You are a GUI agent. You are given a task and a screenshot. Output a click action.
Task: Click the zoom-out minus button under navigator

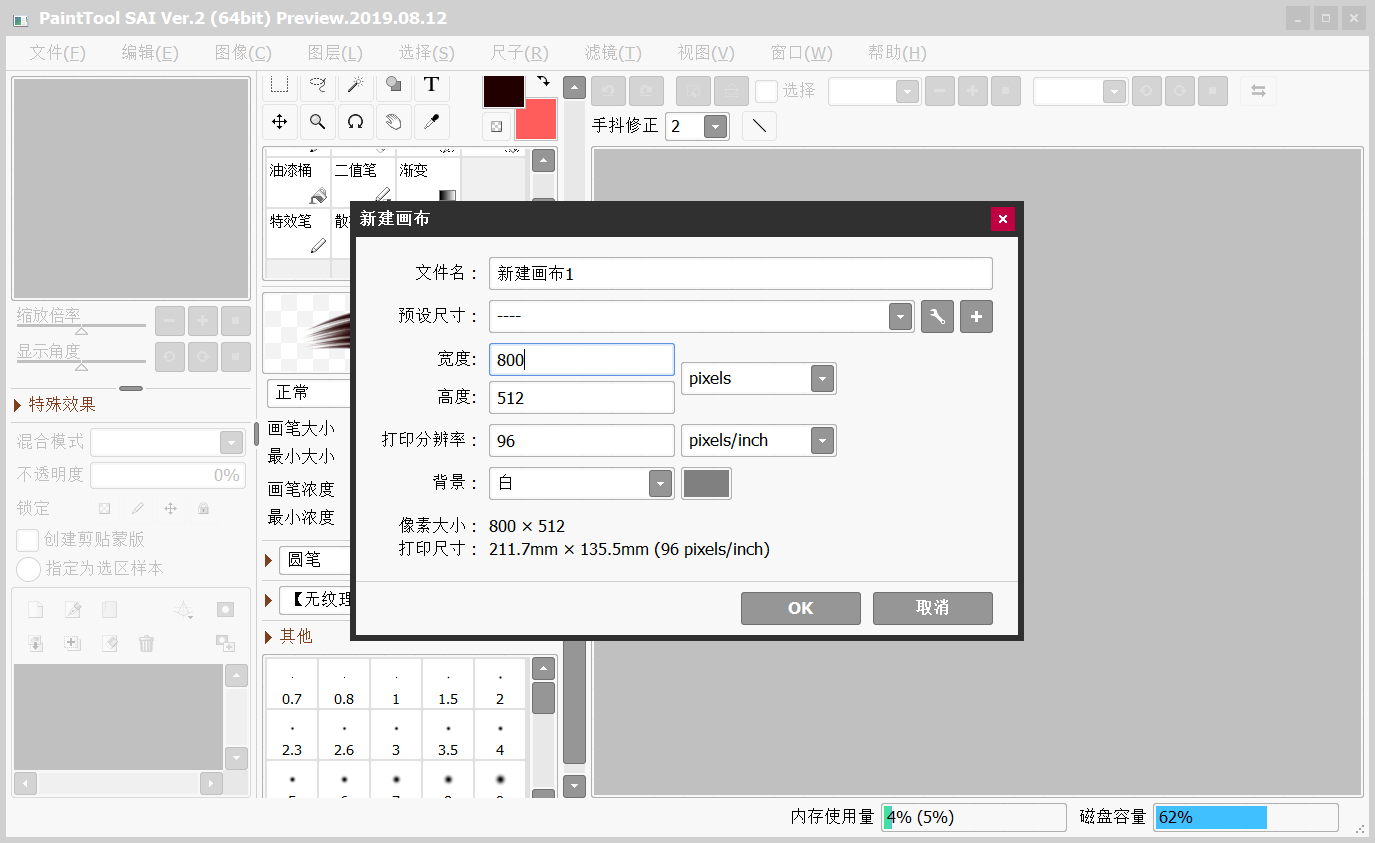(170, 321)
